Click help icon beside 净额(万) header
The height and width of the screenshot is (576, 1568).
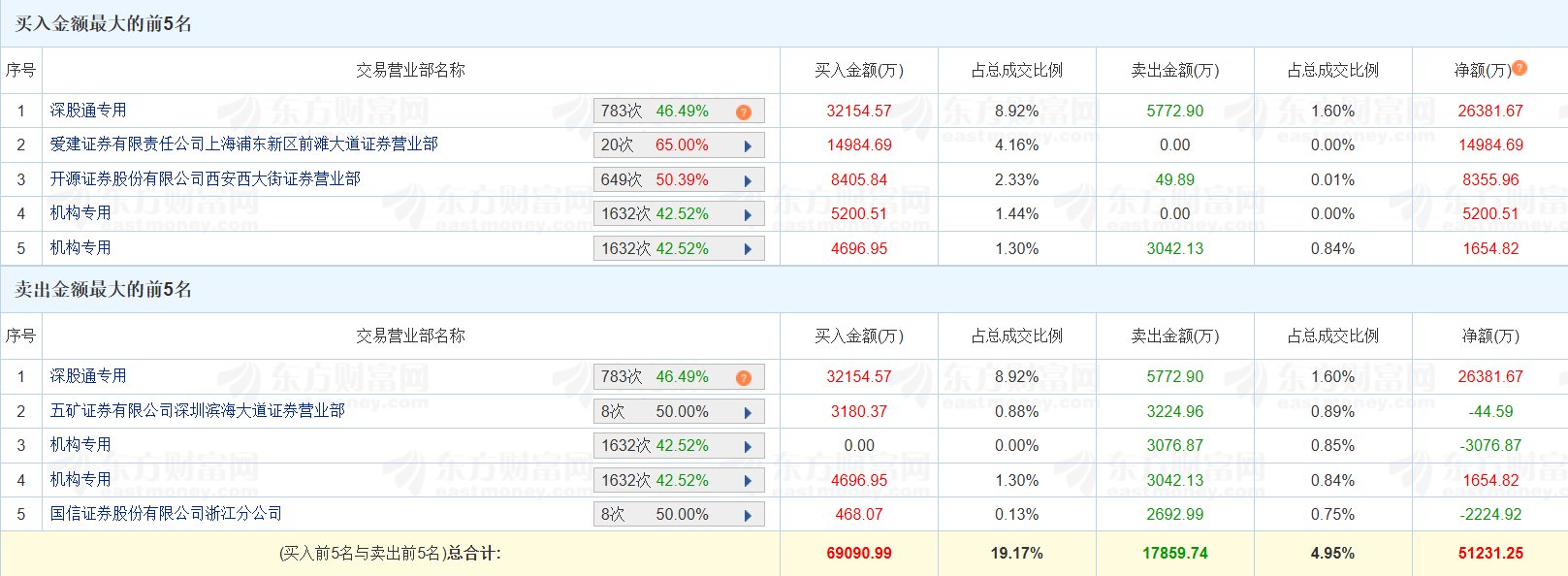pyautogui.click(x=1520, y=68)
